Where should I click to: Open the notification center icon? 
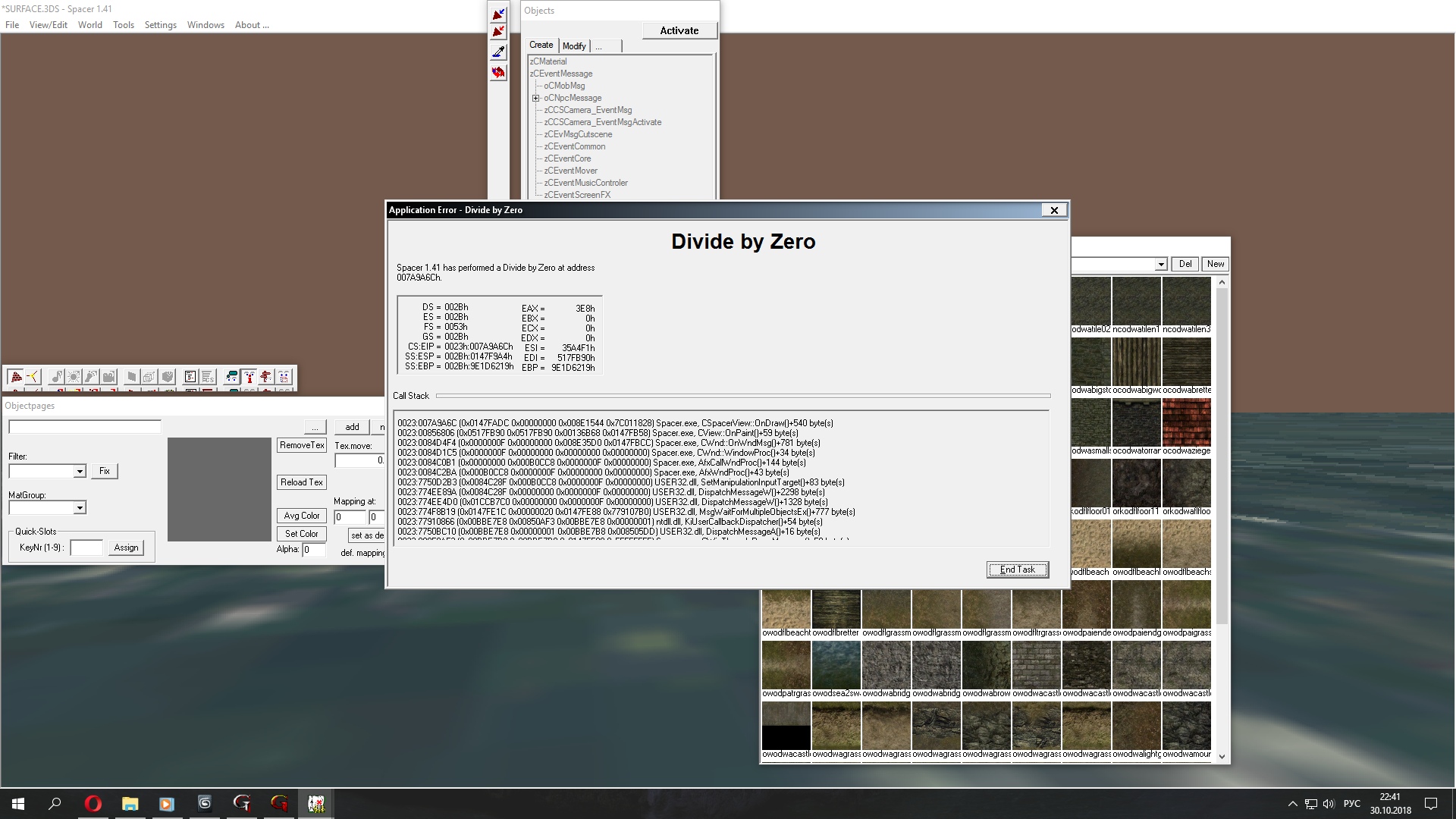(1431, 804)
